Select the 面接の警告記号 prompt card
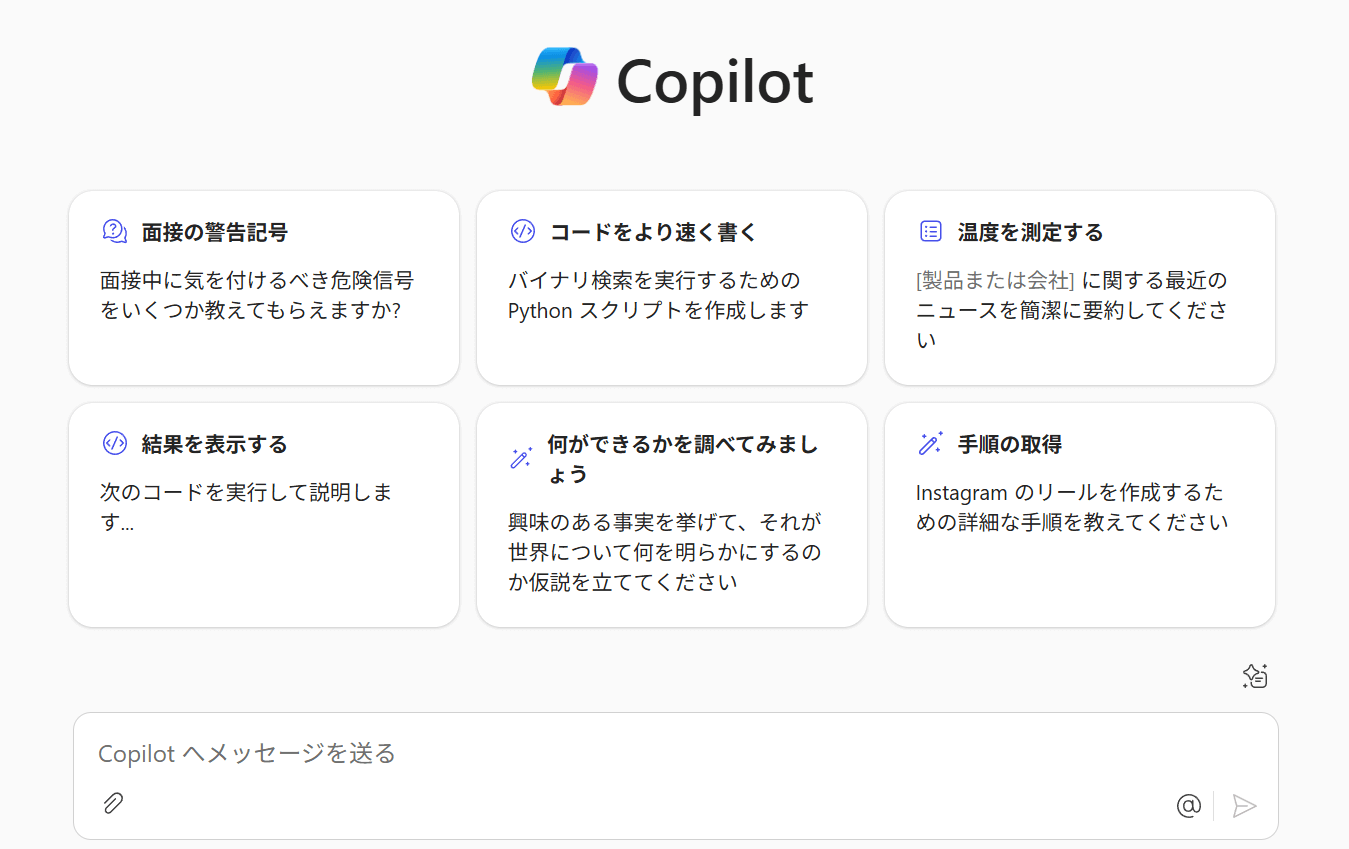The height and width of the screenshot is (849, 1349). coord(264,288)
